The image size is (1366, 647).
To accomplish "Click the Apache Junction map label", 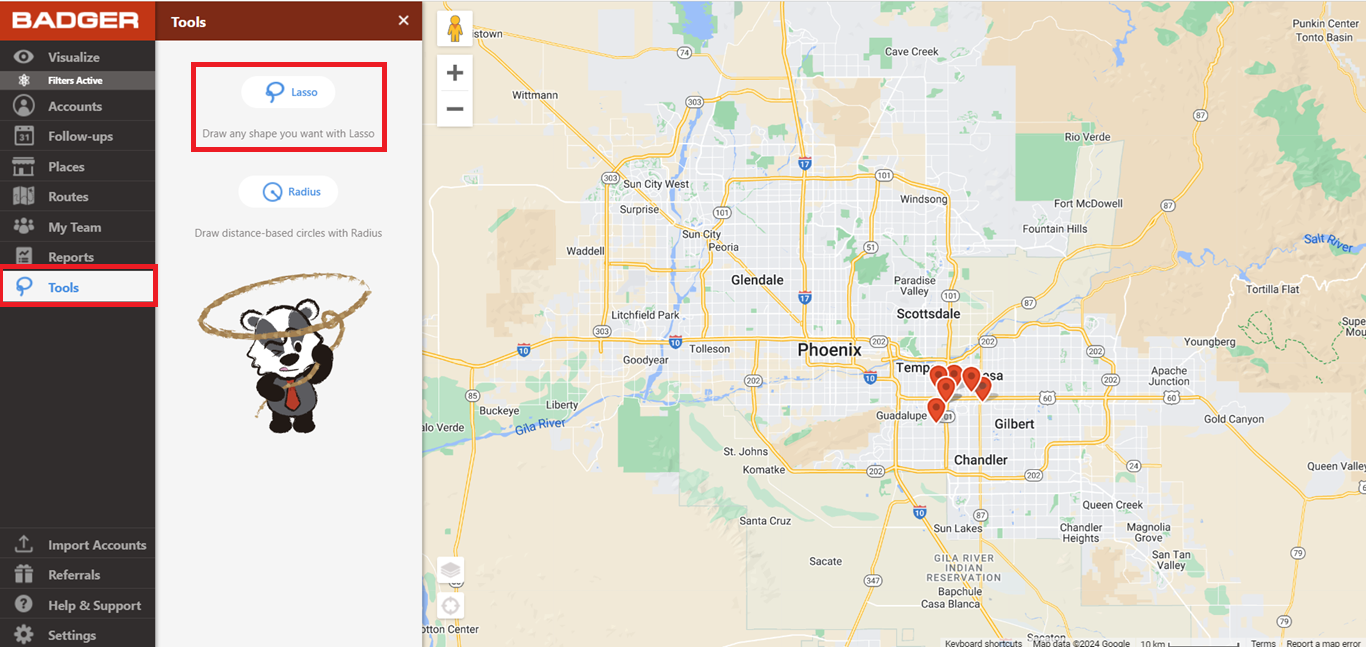I will [x=1169, y=376].
